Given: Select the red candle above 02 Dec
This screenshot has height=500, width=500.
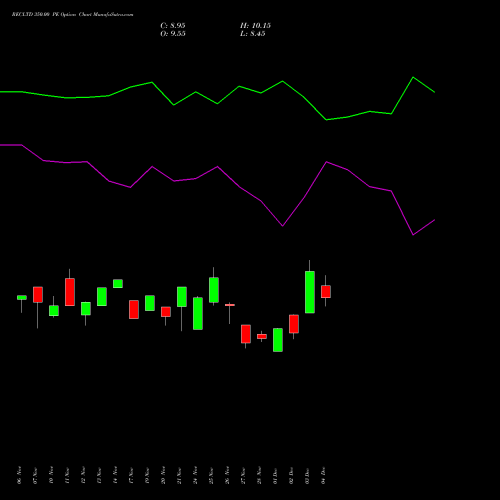Looking at the screenshot, I should tap(294, 324).
